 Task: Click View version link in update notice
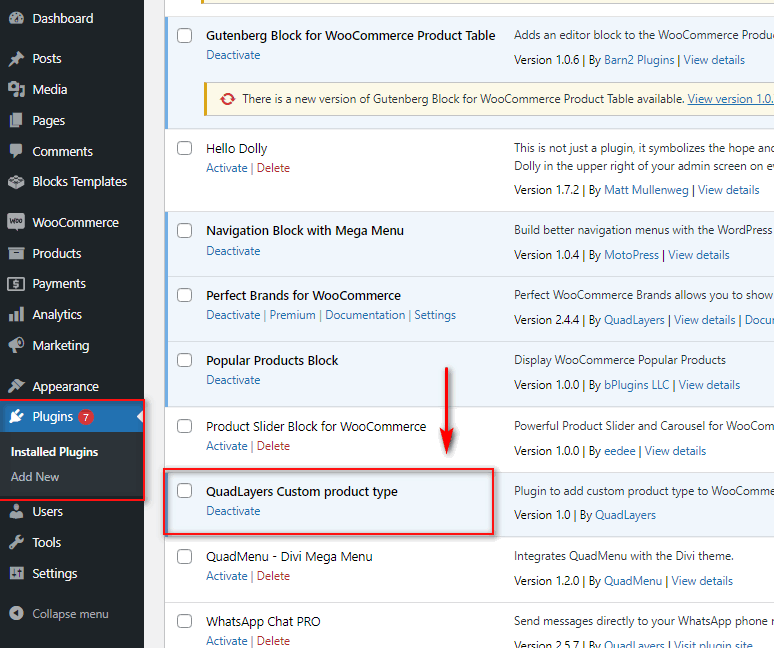click(731, 99)
